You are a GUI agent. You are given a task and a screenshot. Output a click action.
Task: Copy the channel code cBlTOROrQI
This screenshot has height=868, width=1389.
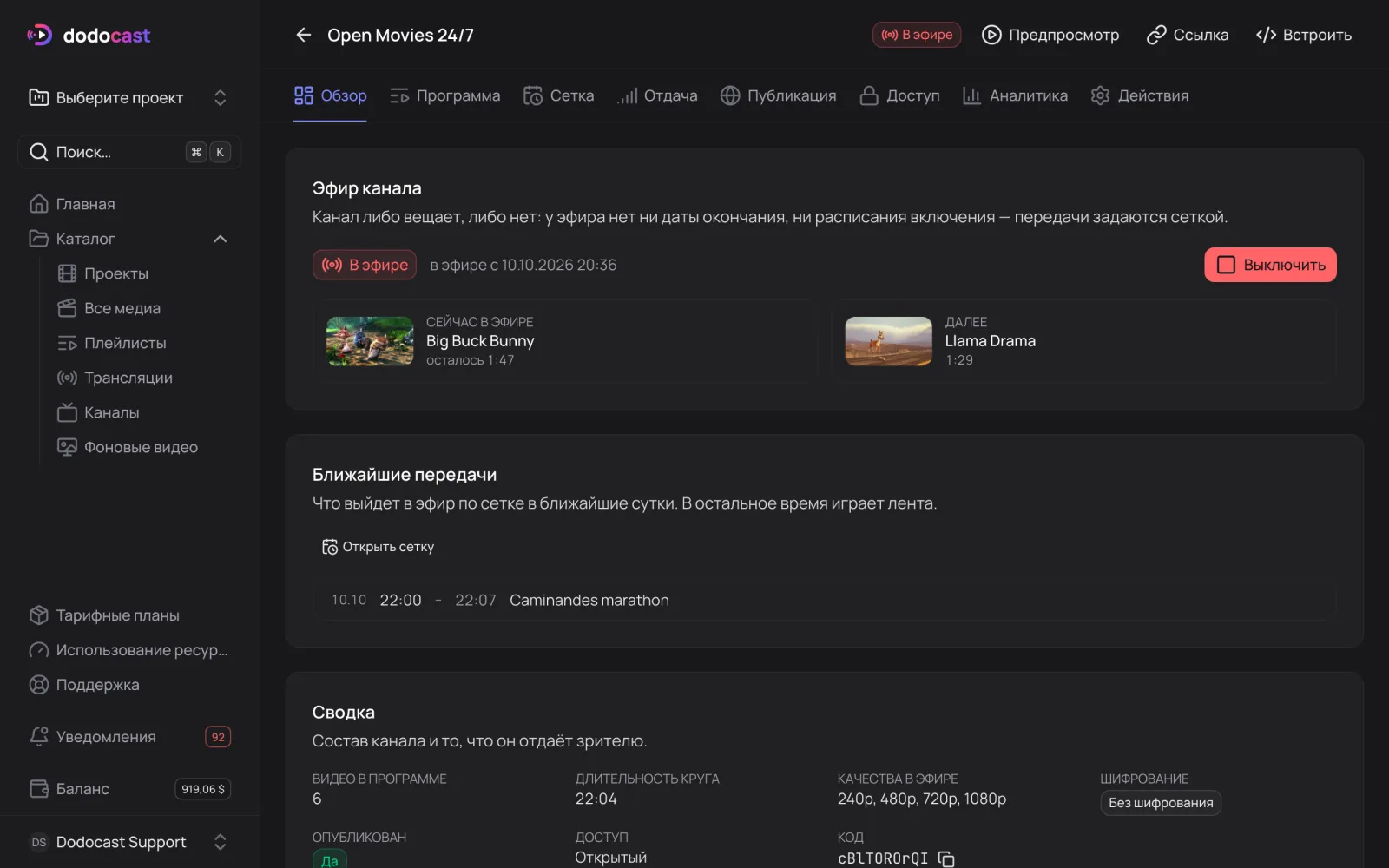[x=946, y=858]
